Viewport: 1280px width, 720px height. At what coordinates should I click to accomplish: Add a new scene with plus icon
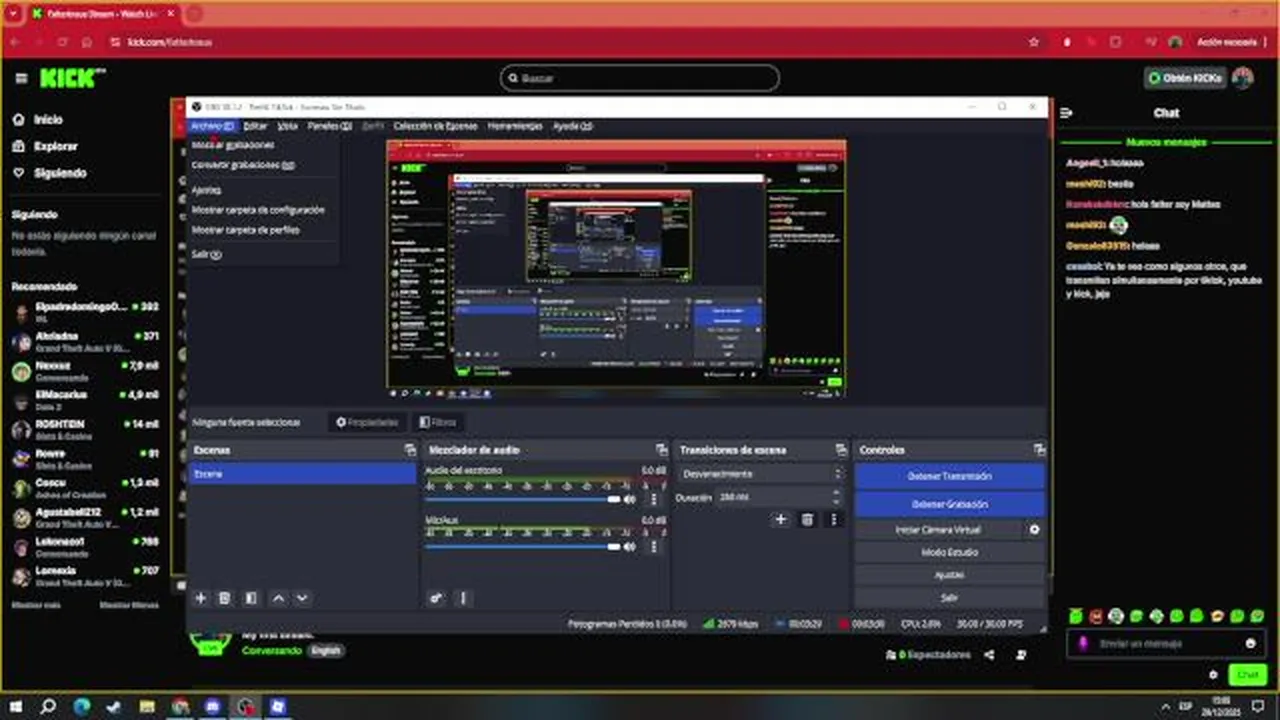click(x=200, y=598)
